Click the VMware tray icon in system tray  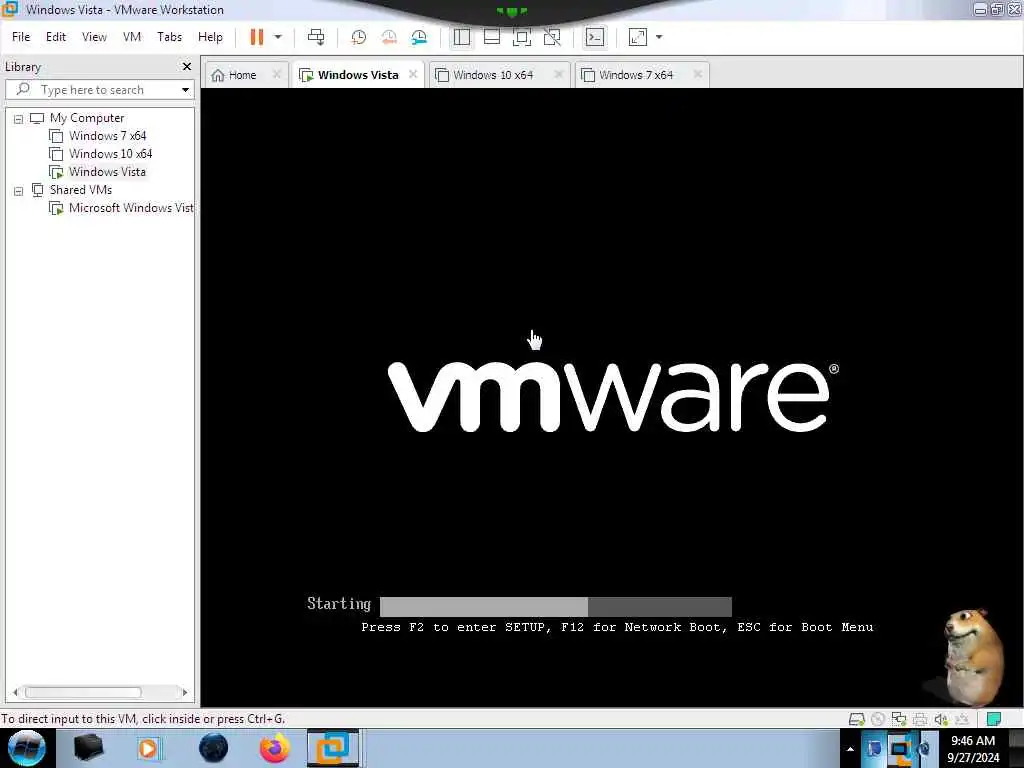pos(899,749)
